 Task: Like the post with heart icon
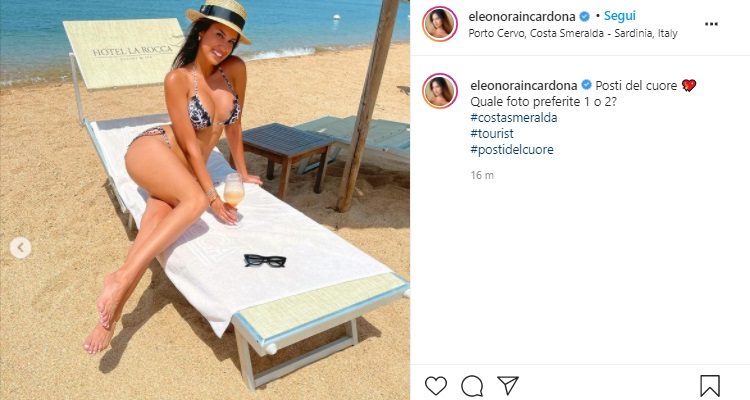[x=436, y=385]
